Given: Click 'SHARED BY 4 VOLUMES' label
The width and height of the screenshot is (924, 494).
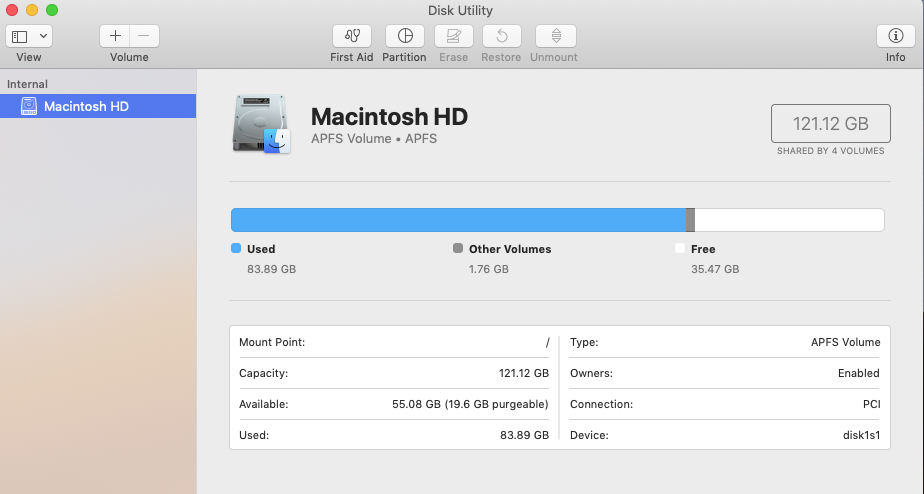Looking at the screenshot, I should [831, 151].
